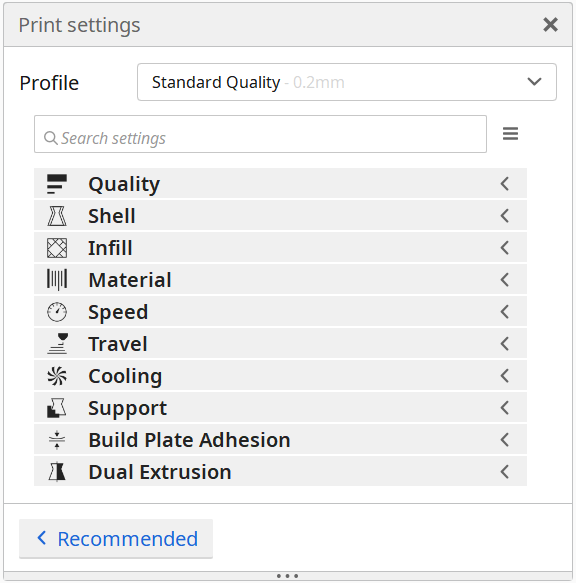Expand the Quality section chevron
The height and width of the screenshot is (583, 576).
[x=505, y=184]
